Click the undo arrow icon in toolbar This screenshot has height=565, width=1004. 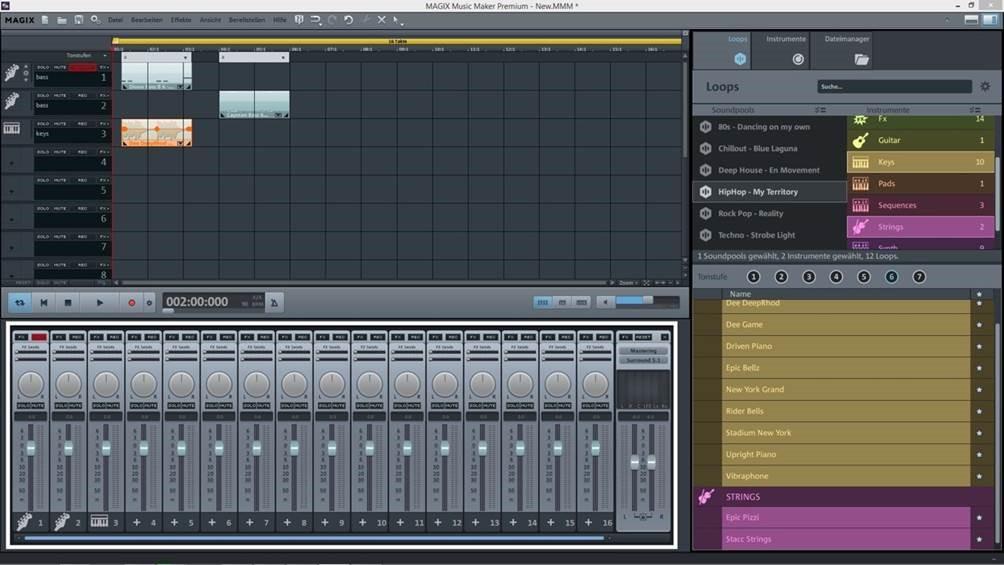pos(348,20)
